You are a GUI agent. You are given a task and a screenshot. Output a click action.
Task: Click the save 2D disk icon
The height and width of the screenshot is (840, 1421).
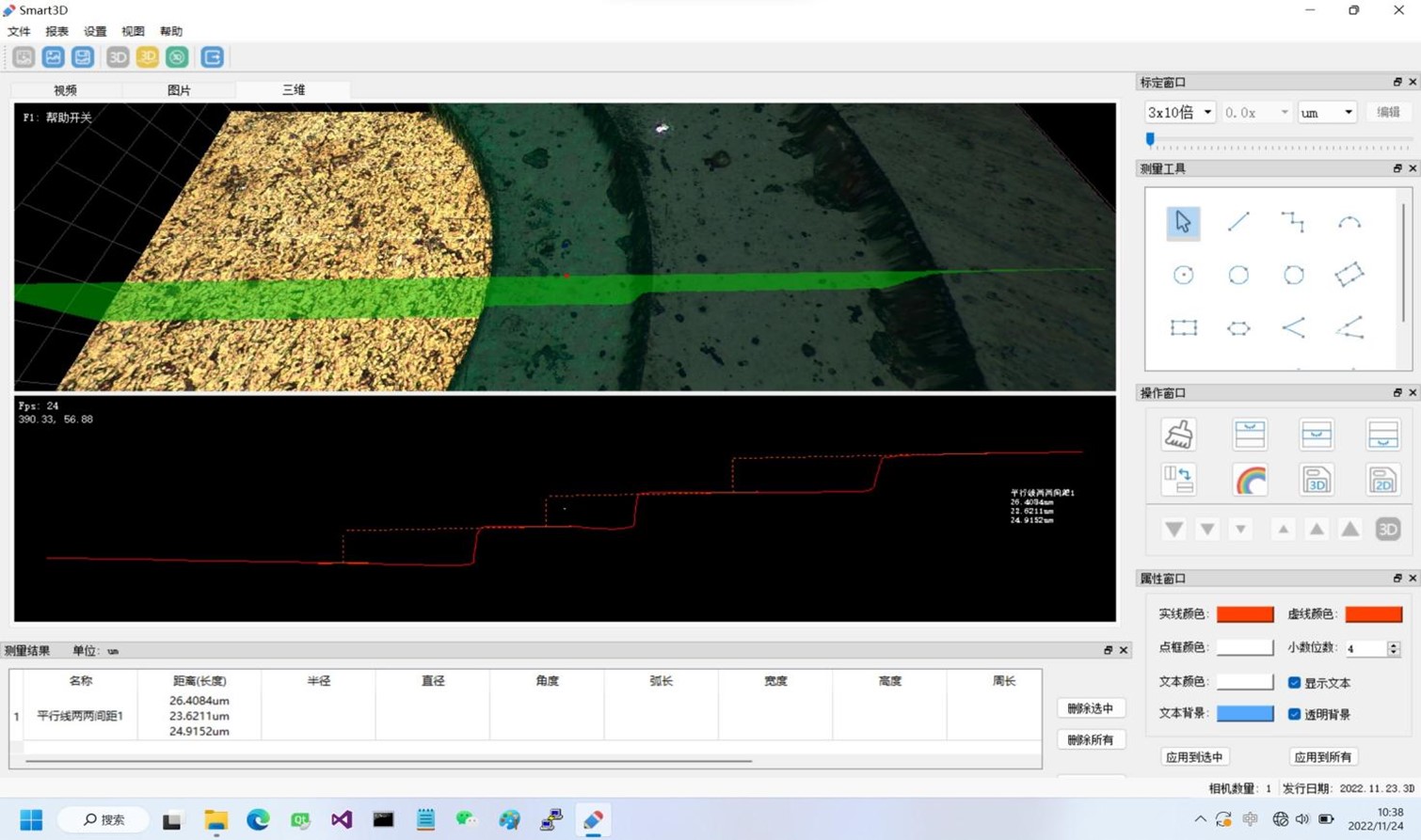[x=1382, y=481]
